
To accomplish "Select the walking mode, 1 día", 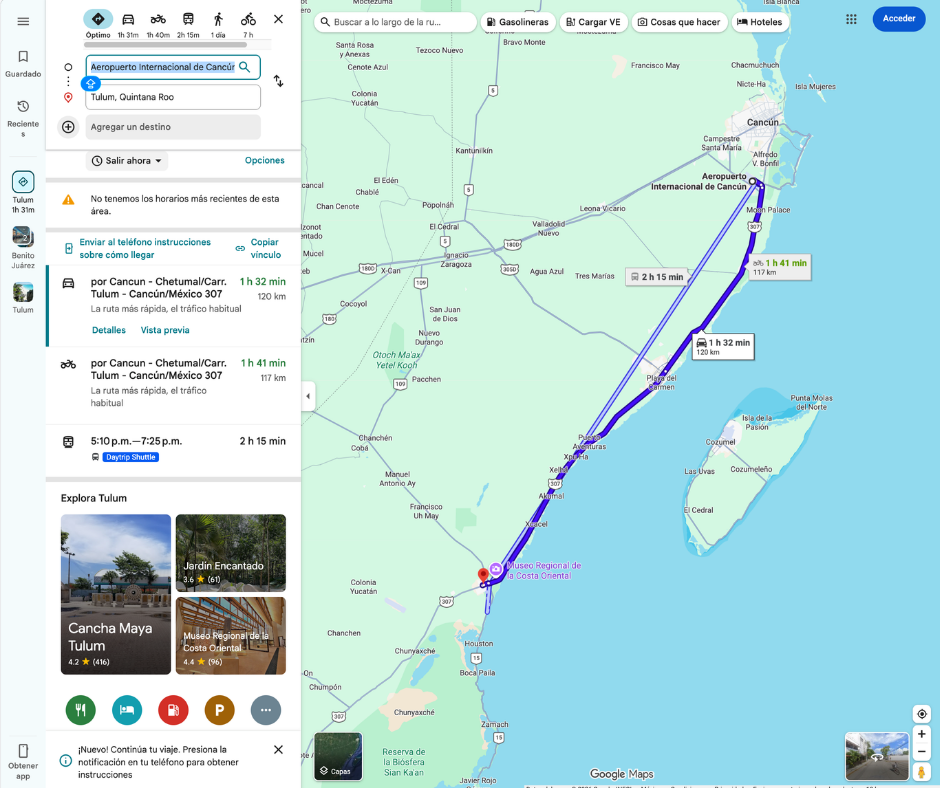I will [x=218, y=24].
